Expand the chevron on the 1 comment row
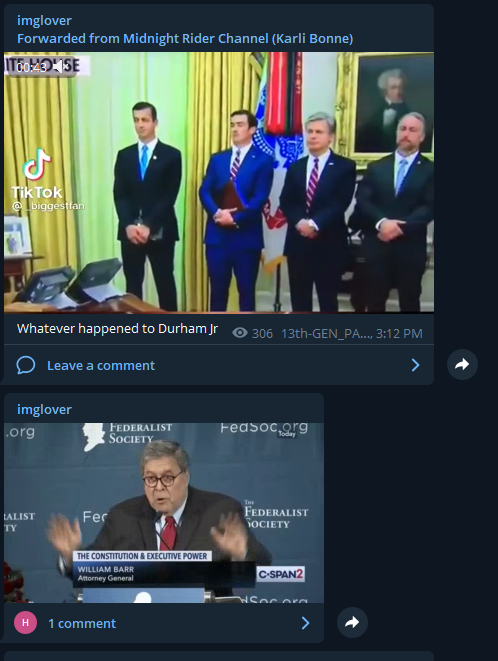 coord(306,623)
